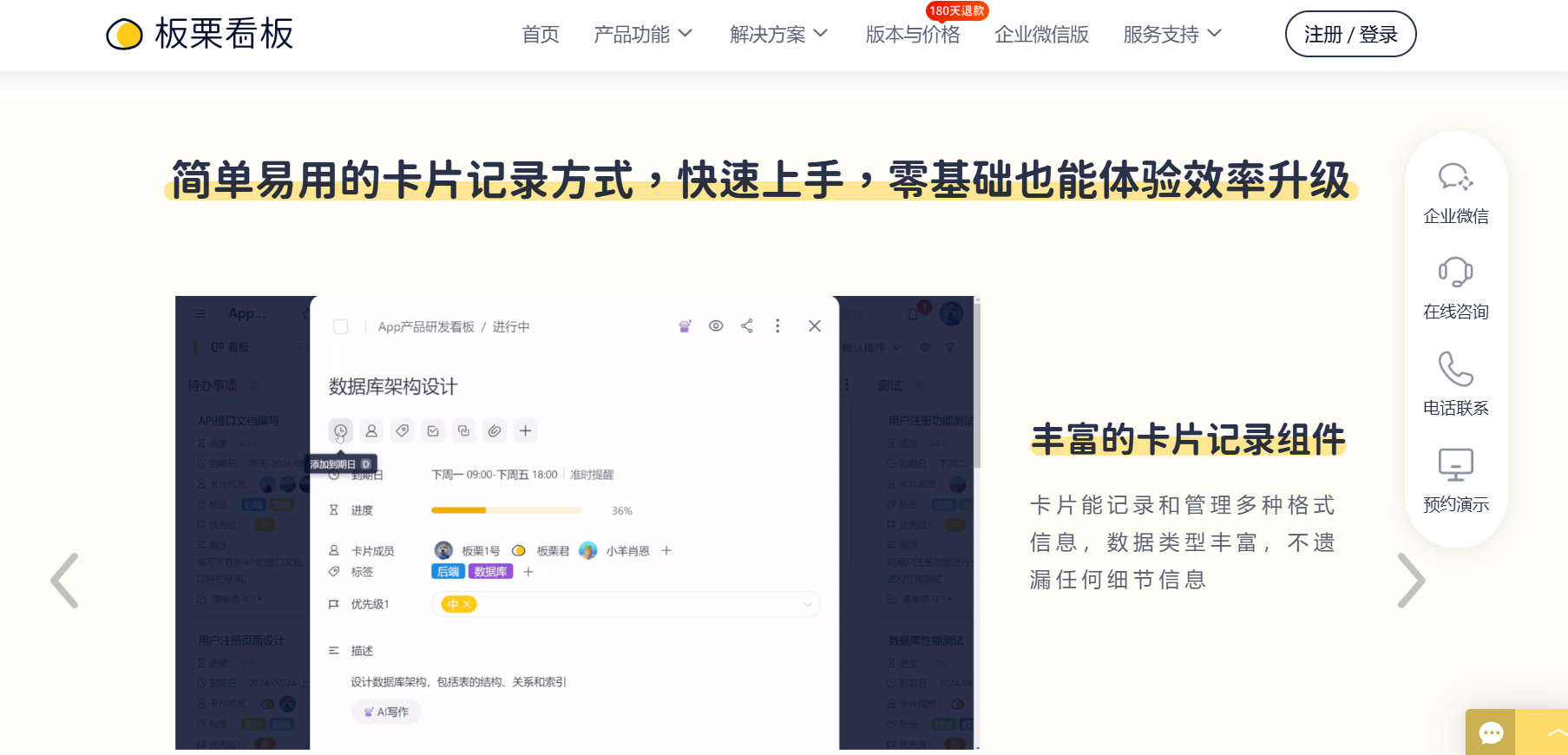This screenshot has height=755, width=1568.
Task: Add a tag using the tag toolbar icon
Action: (x=402, y=430)
